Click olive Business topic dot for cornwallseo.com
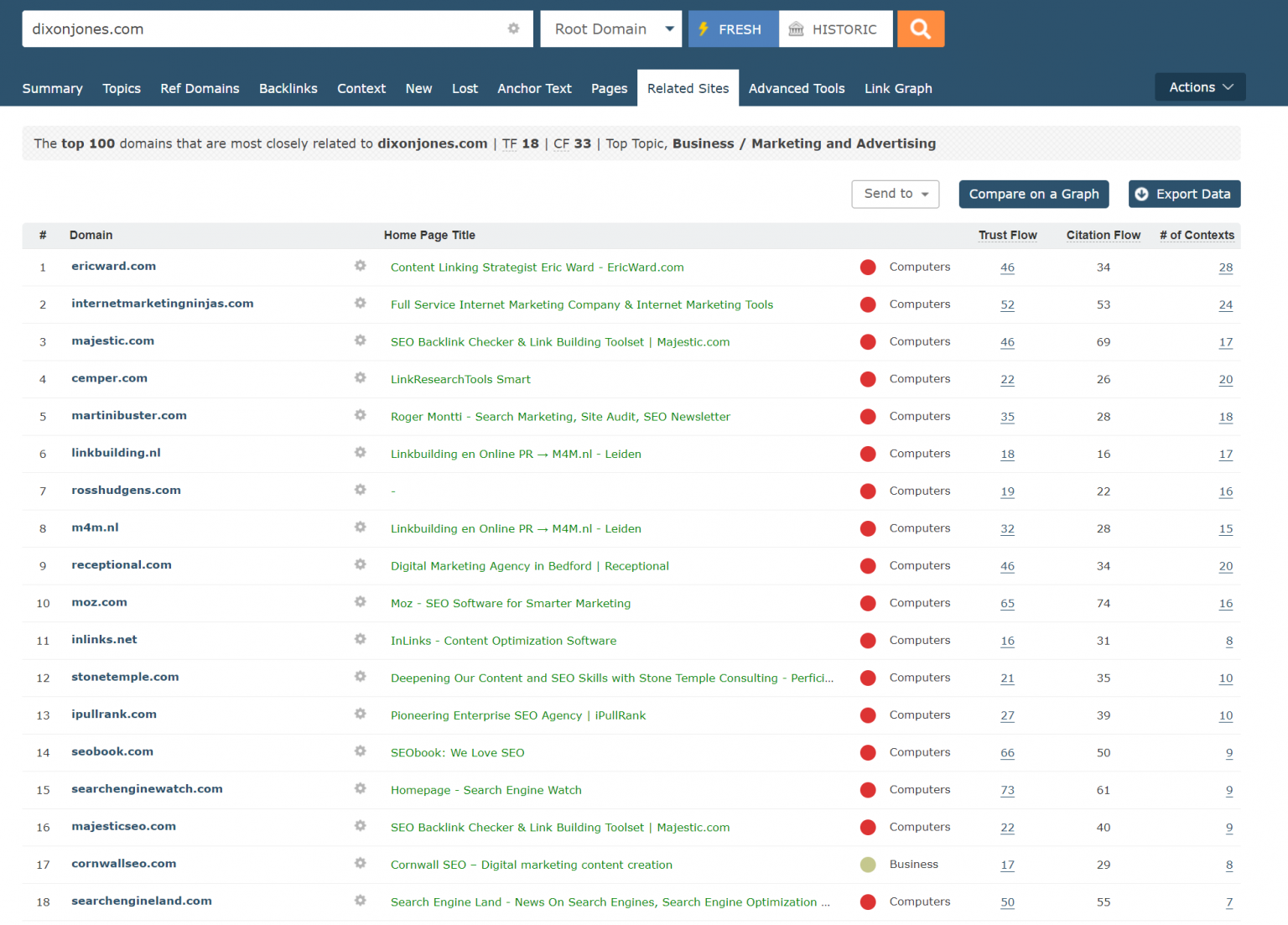 coord(868,864)
